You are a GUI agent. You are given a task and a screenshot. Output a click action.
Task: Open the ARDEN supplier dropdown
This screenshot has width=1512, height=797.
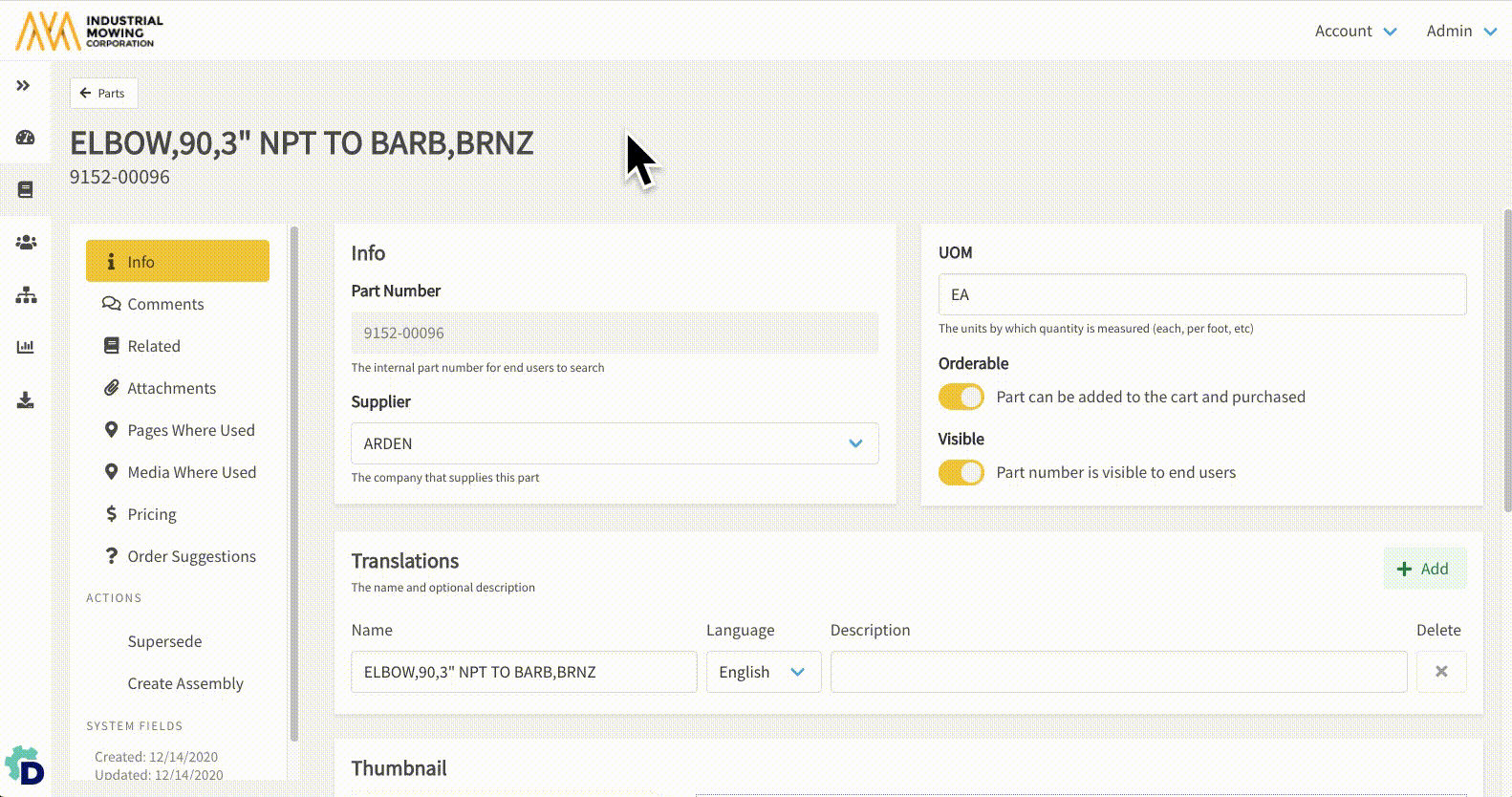(x=614, y=443)
